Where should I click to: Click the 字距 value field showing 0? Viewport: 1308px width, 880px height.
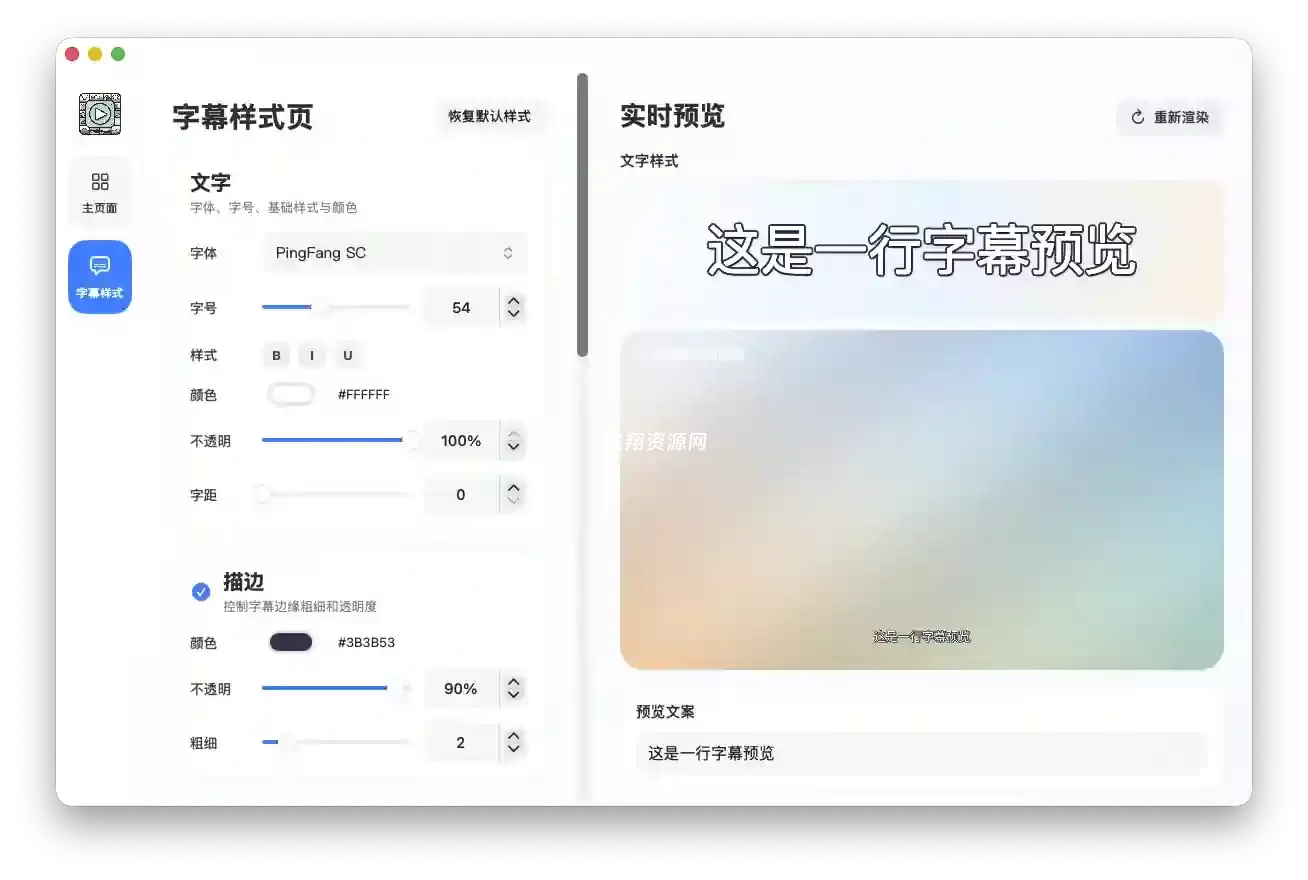pyautogui.click(x=461, y=494)
